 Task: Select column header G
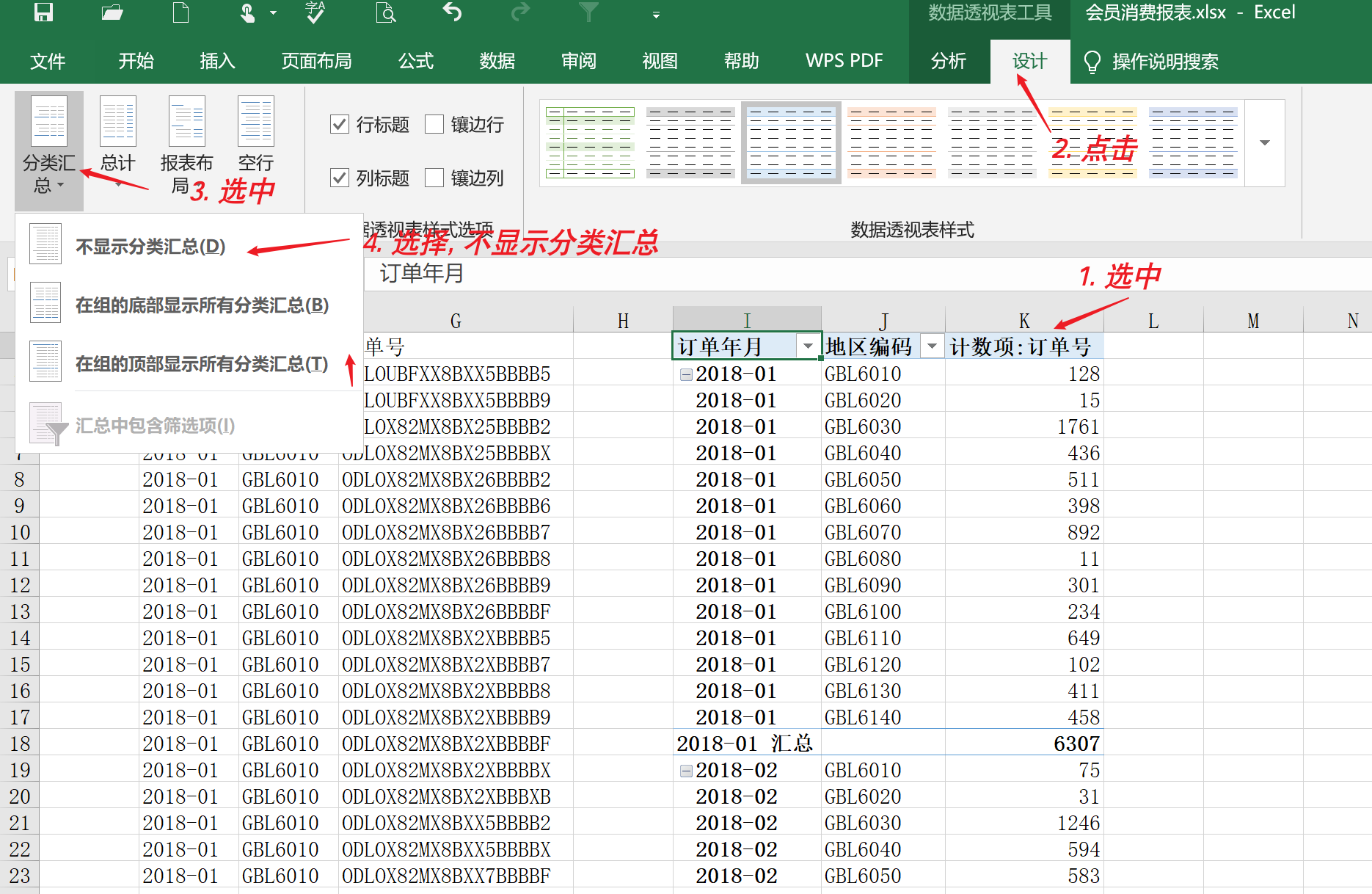click(456, 321)
